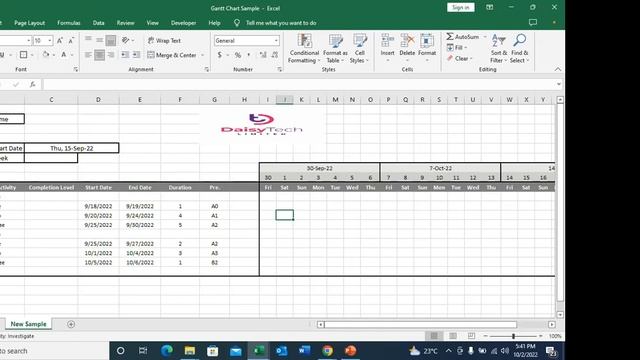Switch to Page Layout view in the status bar
This screenshot has height=360, width=640.
453,336
